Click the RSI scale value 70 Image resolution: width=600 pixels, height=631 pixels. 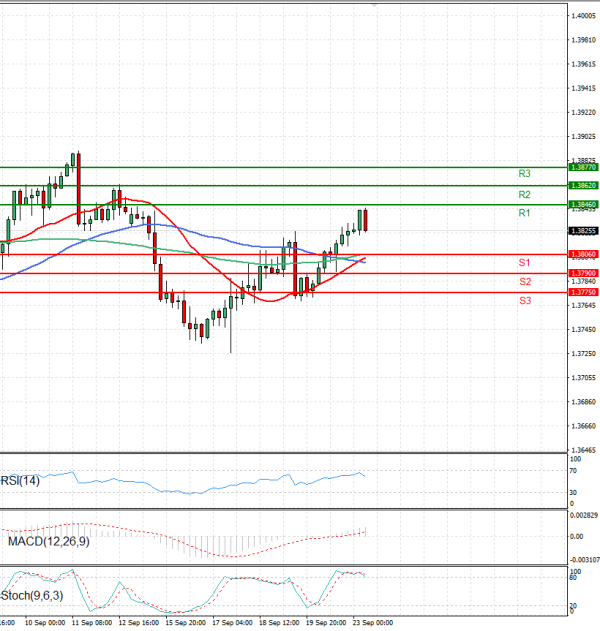point(573,470)
